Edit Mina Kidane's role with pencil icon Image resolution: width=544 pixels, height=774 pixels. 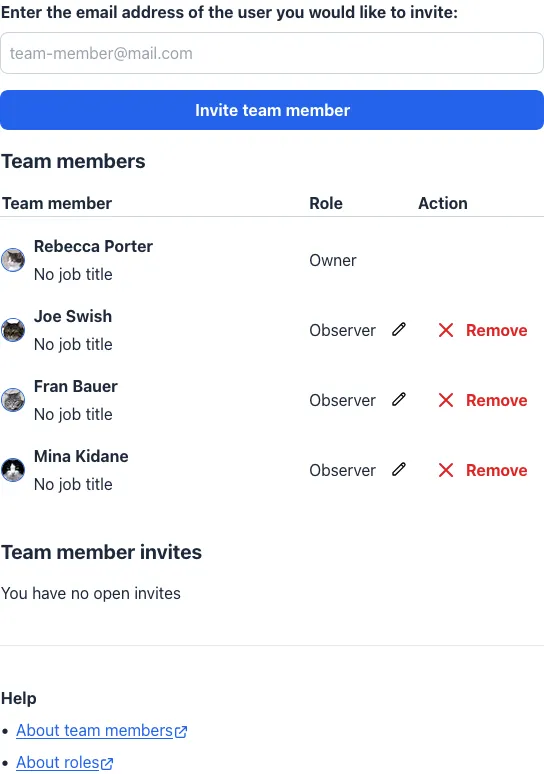[x=399, y=470]
